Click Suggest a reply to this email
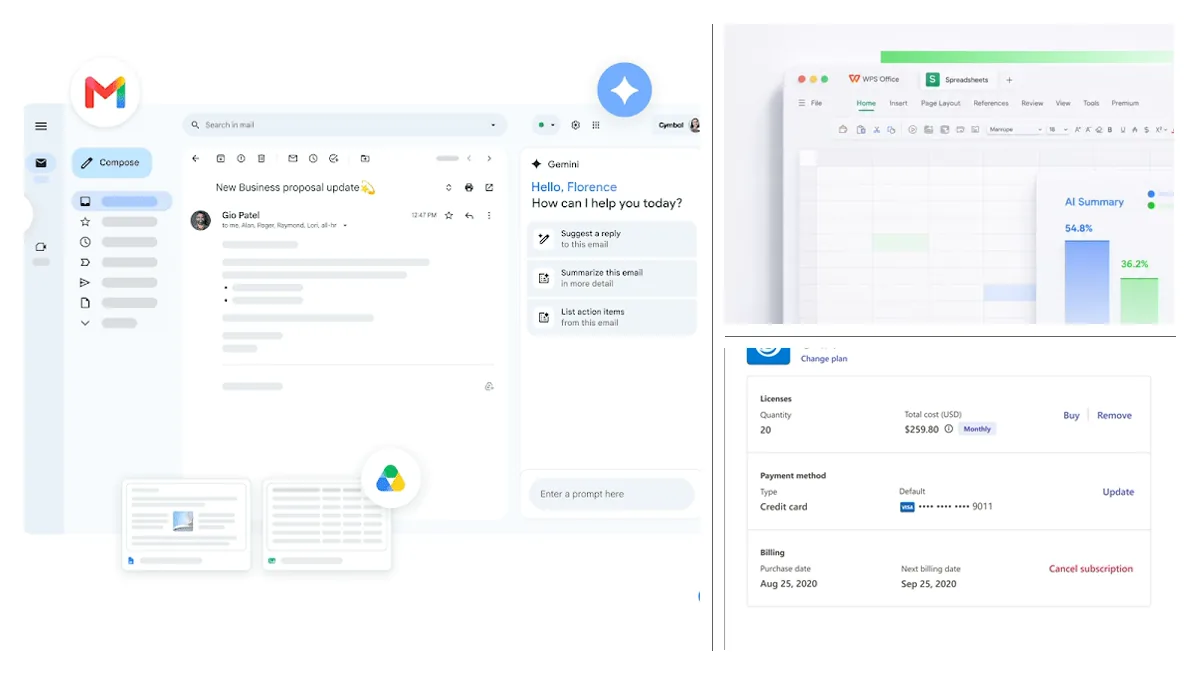The image size is (1200, 675). (612, 239)
